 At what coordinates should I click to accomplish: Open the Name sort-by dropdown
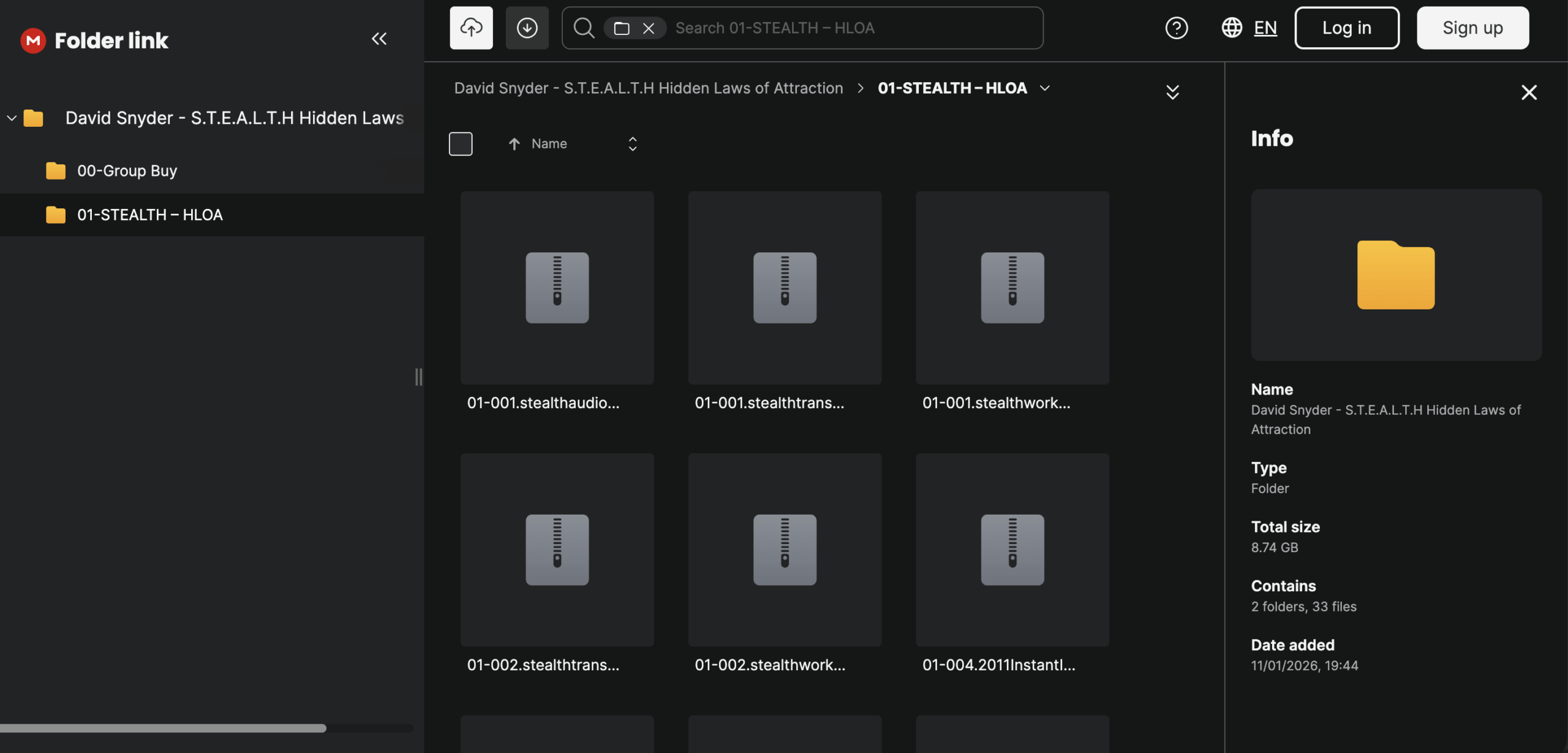click(x=632, y=143)
